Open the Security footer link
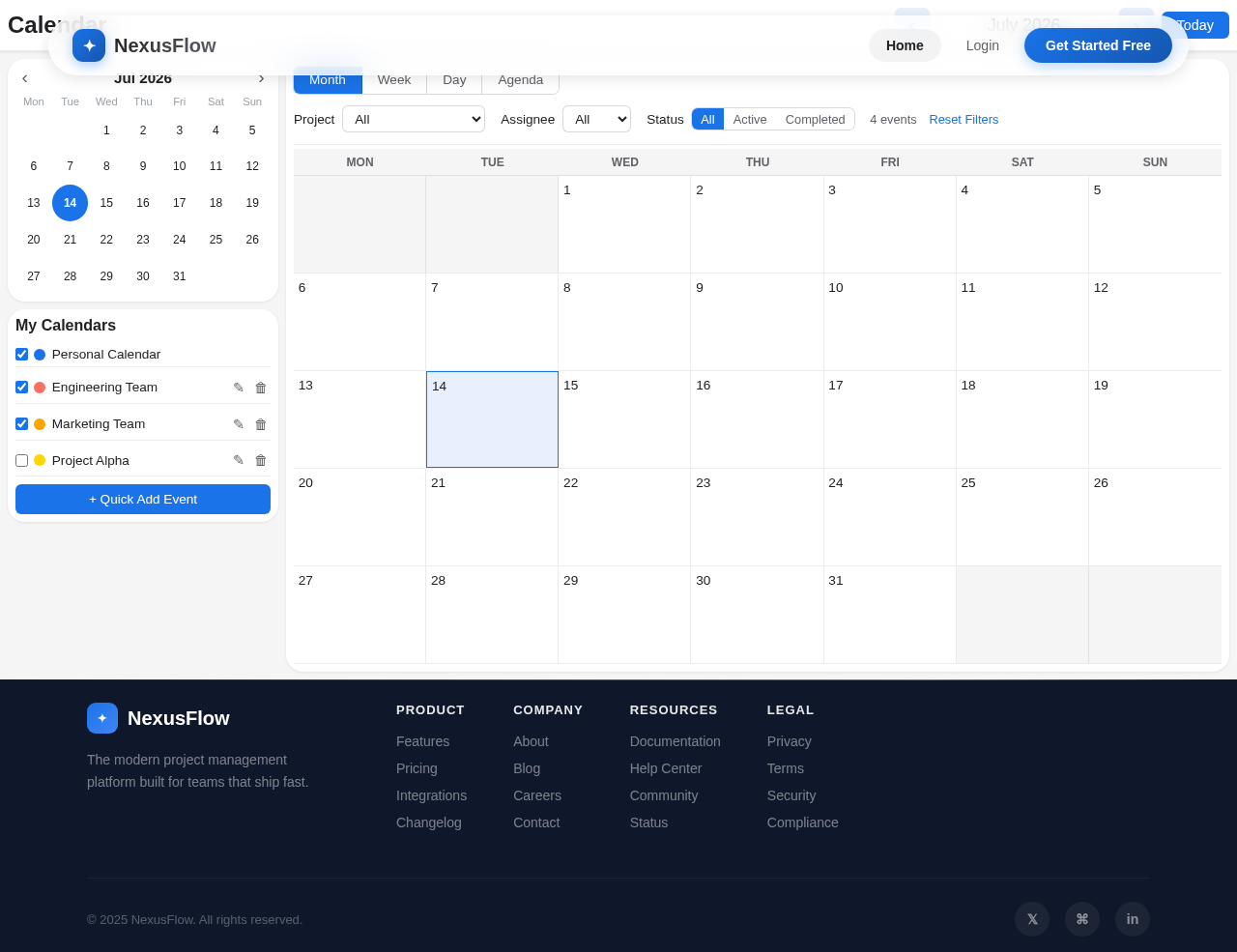Viewport: 1237px width, 952px height. coord(791,795)
